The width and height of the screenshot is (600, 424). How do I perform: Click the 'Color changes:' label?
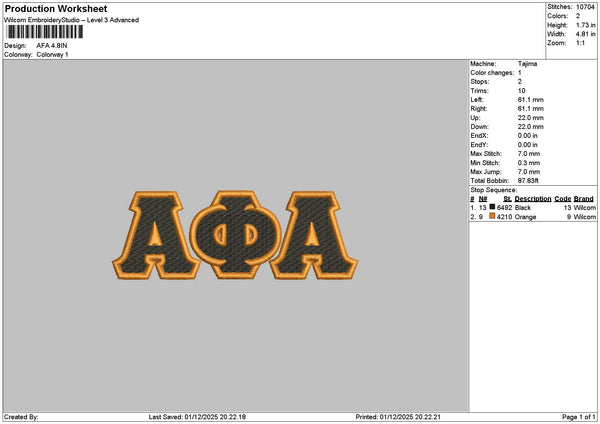coord(492,73)
